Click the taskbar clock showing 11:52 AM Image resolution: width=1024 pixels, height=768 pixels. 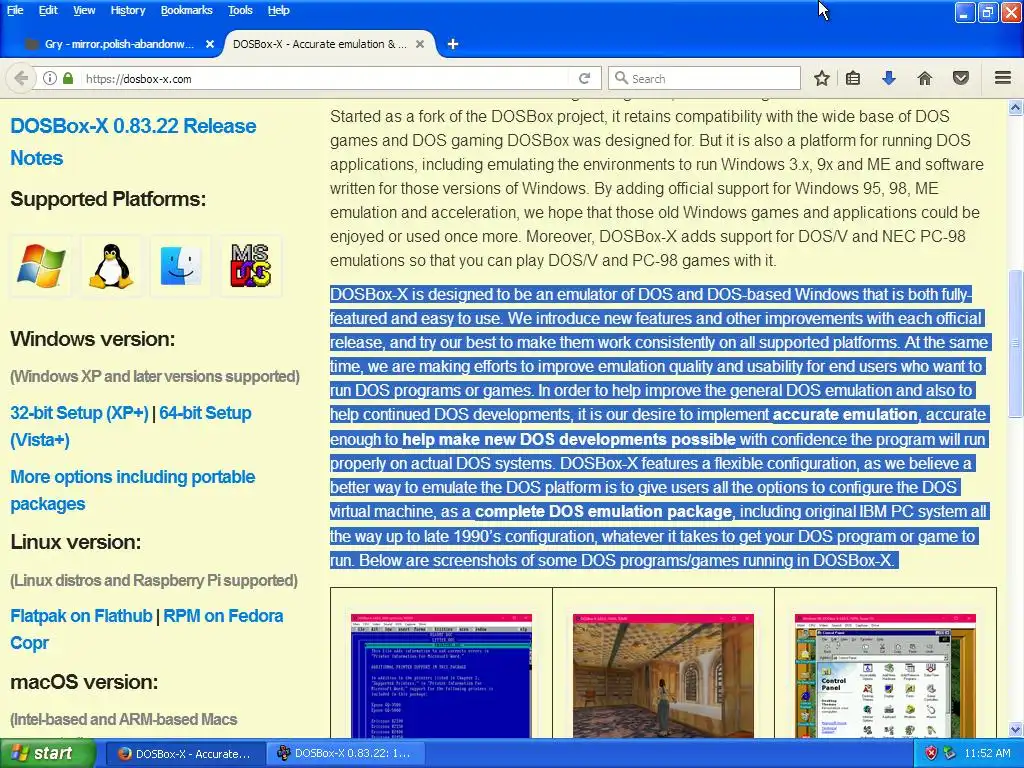(987, 753)
